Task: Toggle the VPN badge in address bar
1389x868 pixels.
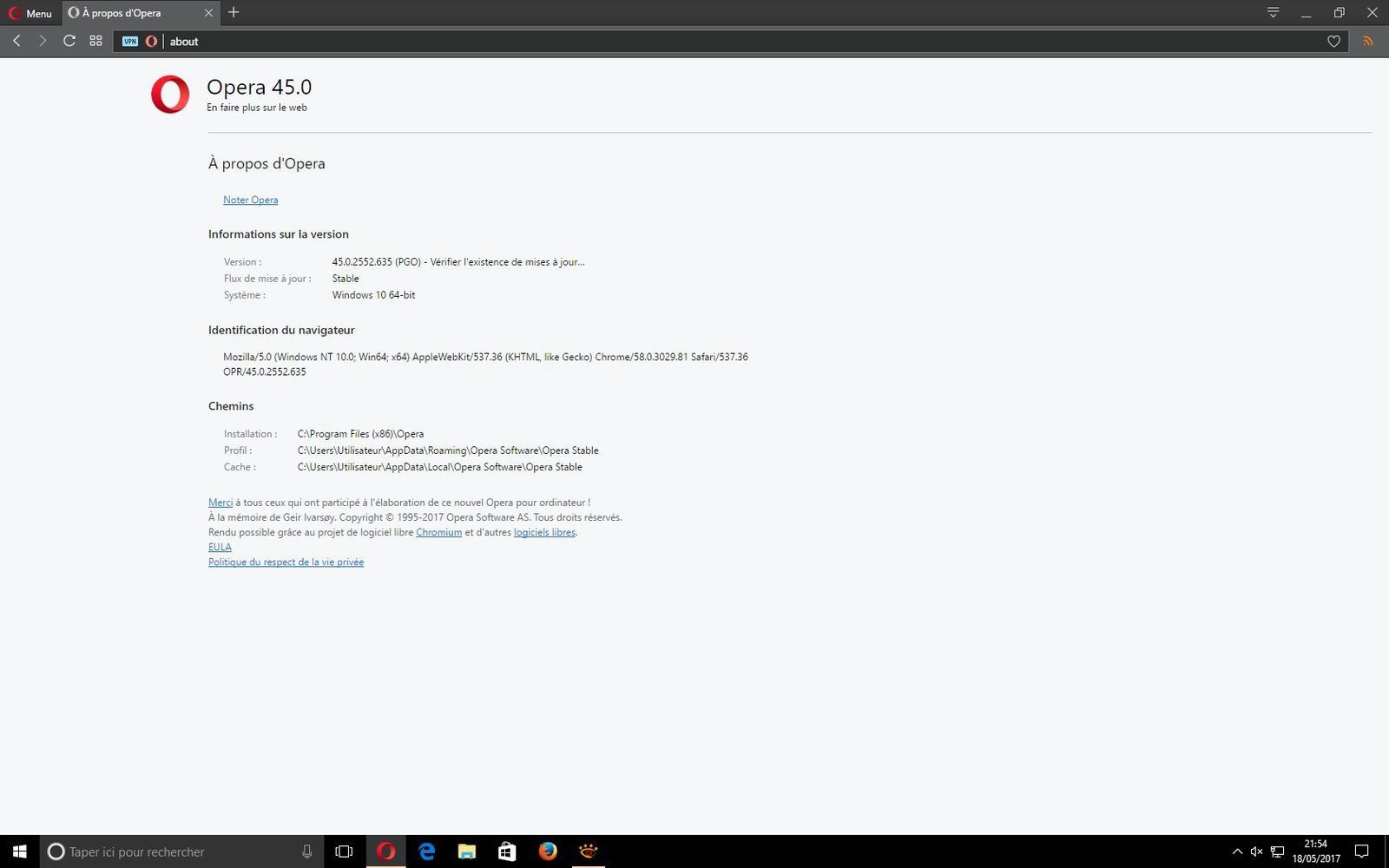Action: (130, 41)
